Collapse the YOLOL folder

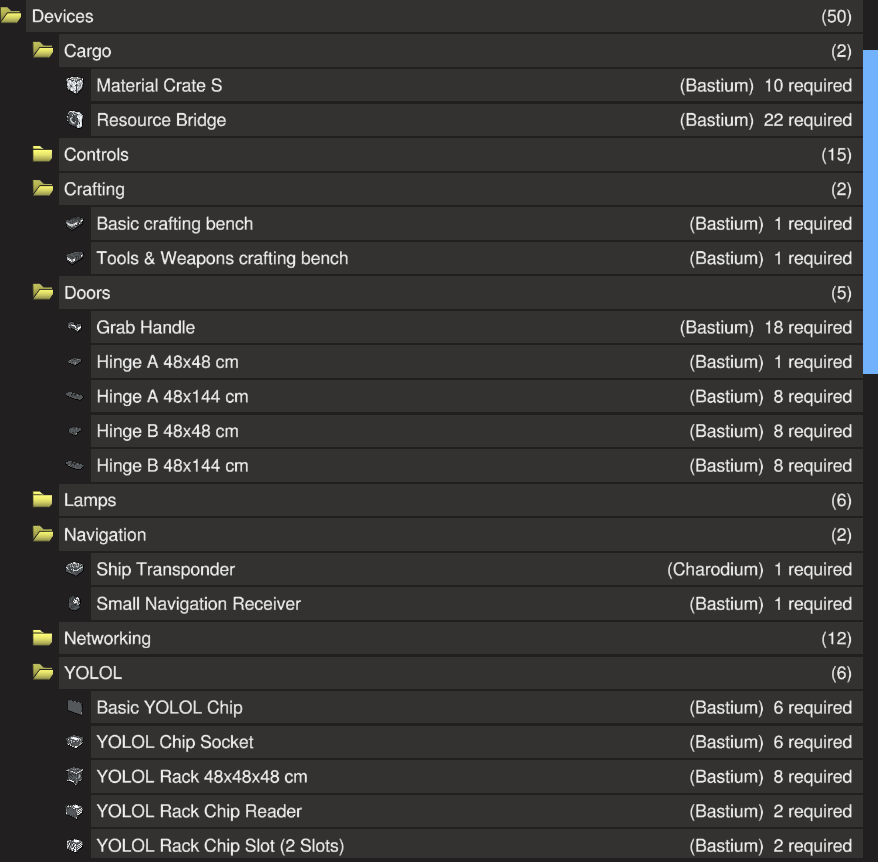(x=43, y=673)
